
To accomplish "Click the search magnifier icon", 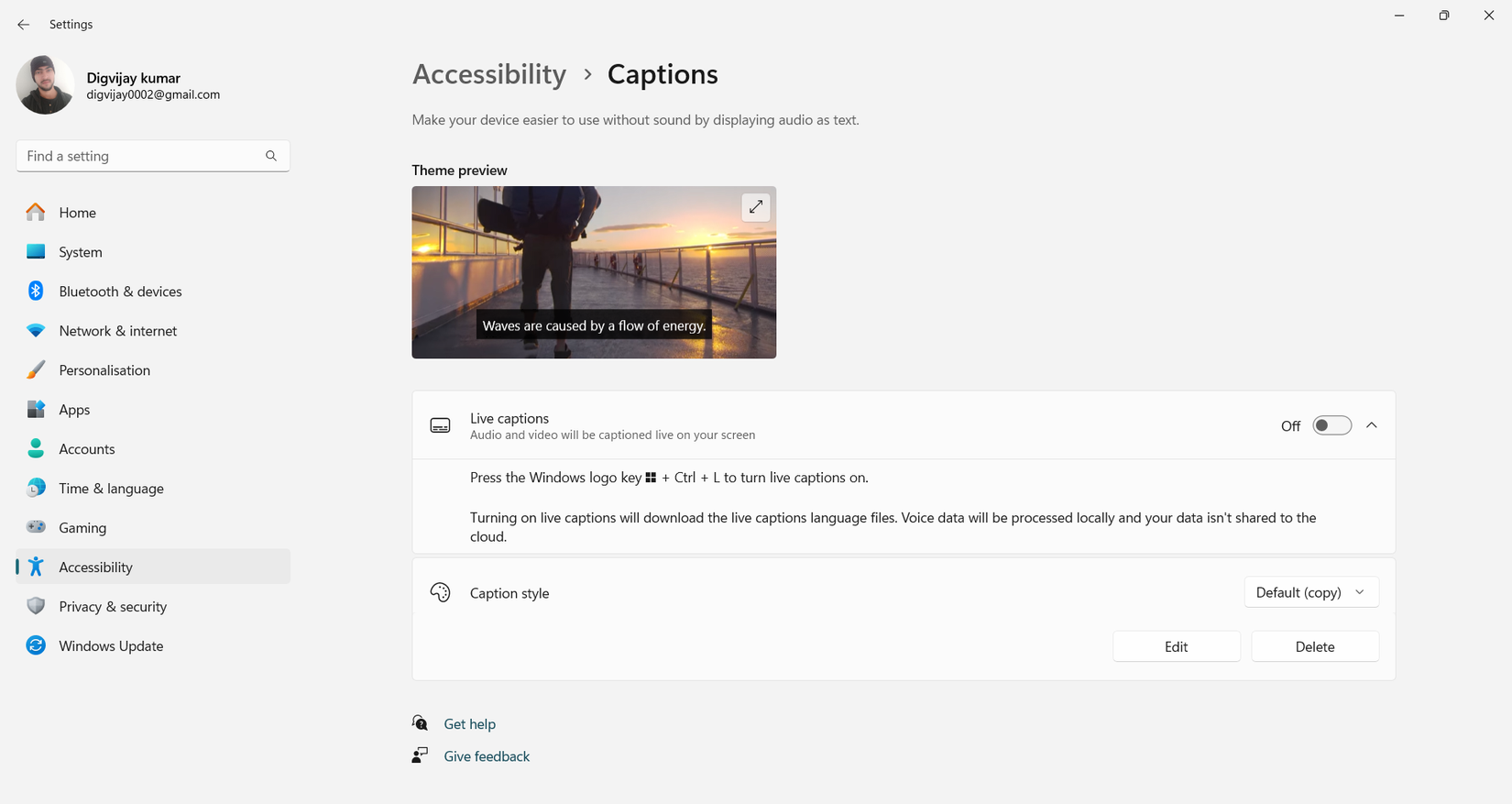I will 271,156.
